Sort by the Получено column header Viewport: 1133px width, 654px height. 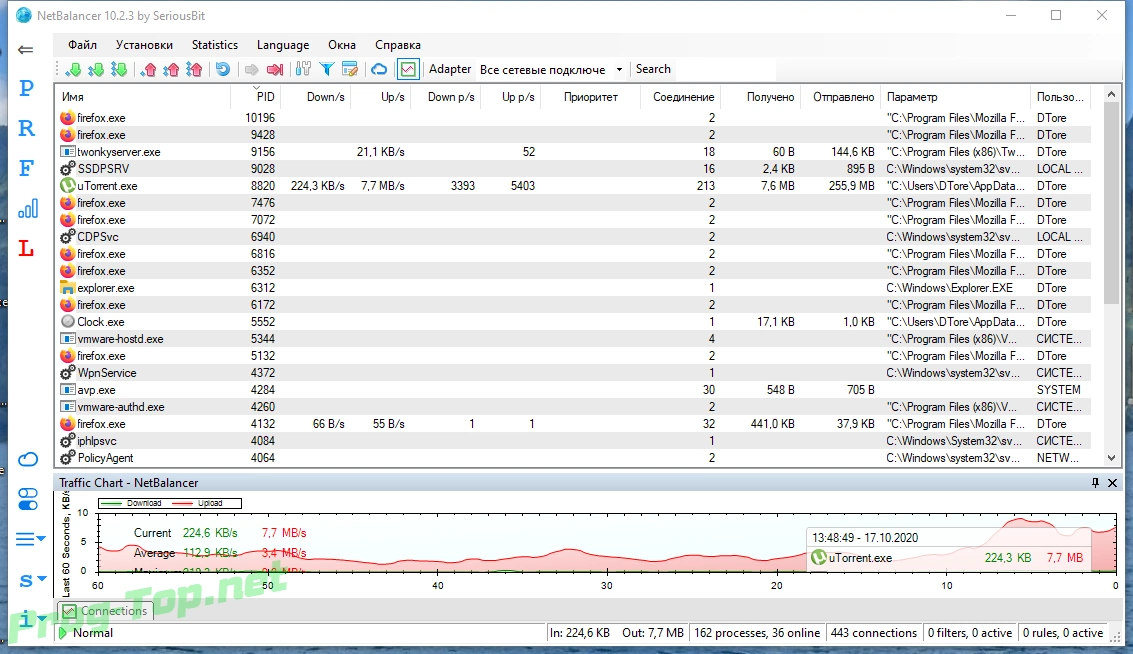[x=761, y=97]
